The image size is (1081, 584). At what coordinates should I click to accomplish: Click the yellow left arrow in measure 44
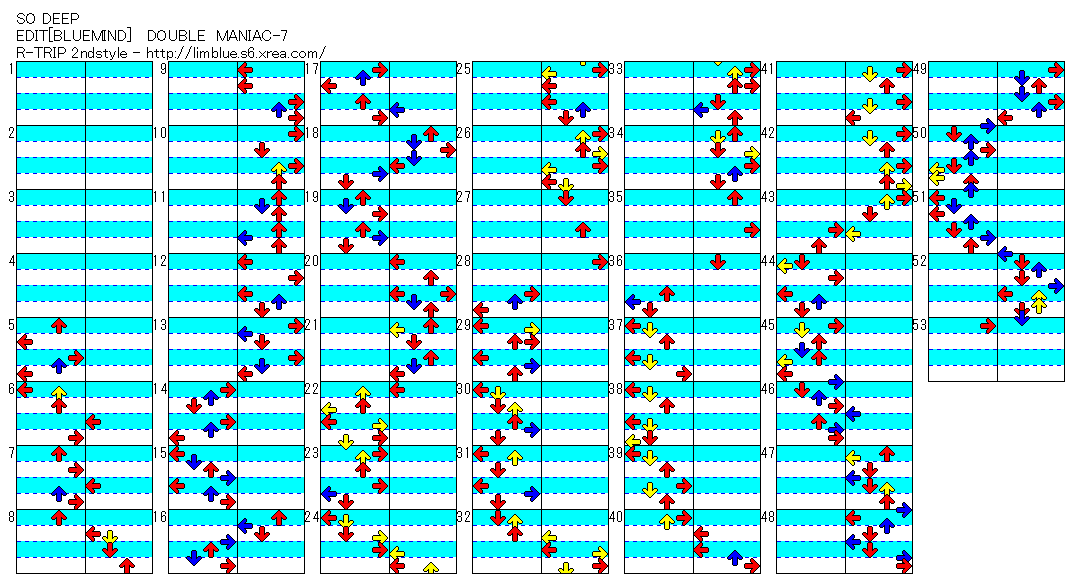(x=785, y=265)
